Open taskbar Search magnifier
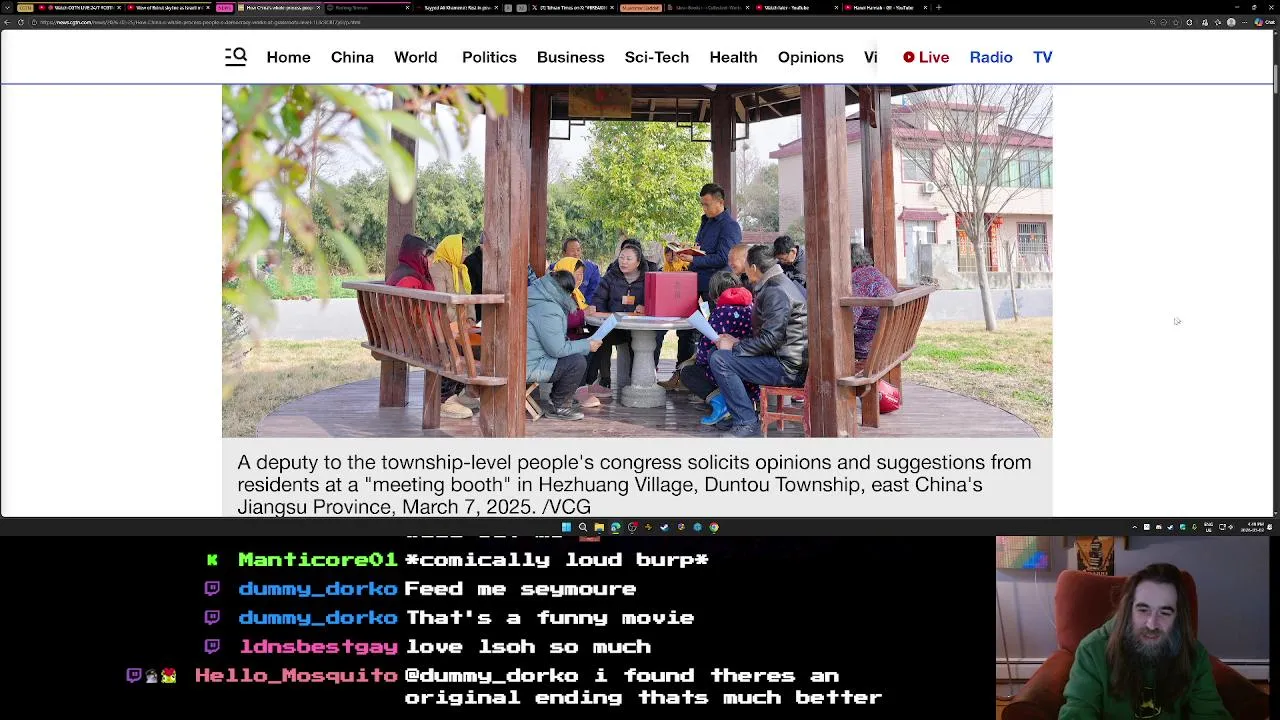The image size is (1280, 720). click(x=582, y=527)
